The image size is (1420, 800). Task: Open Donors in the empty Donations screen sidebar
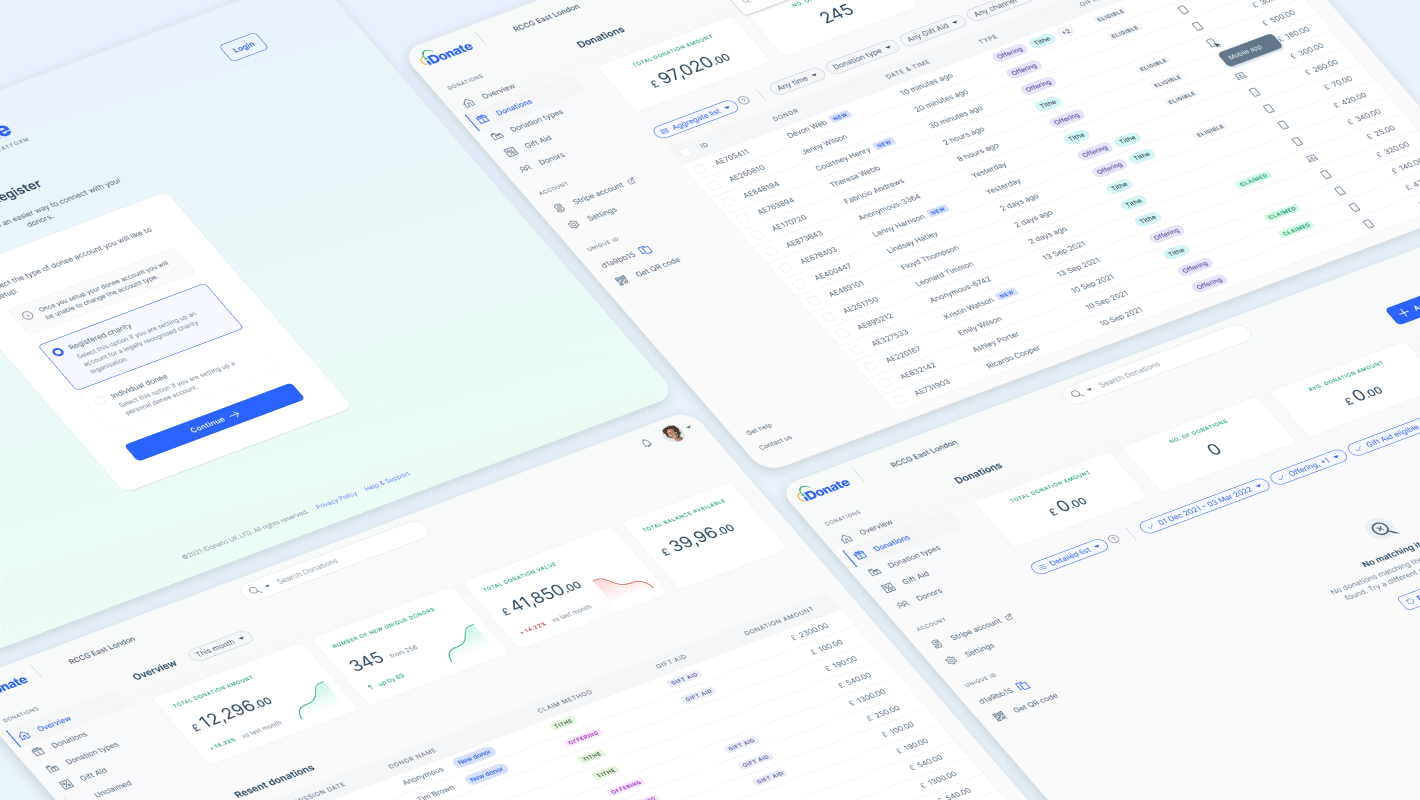(929, 594)
